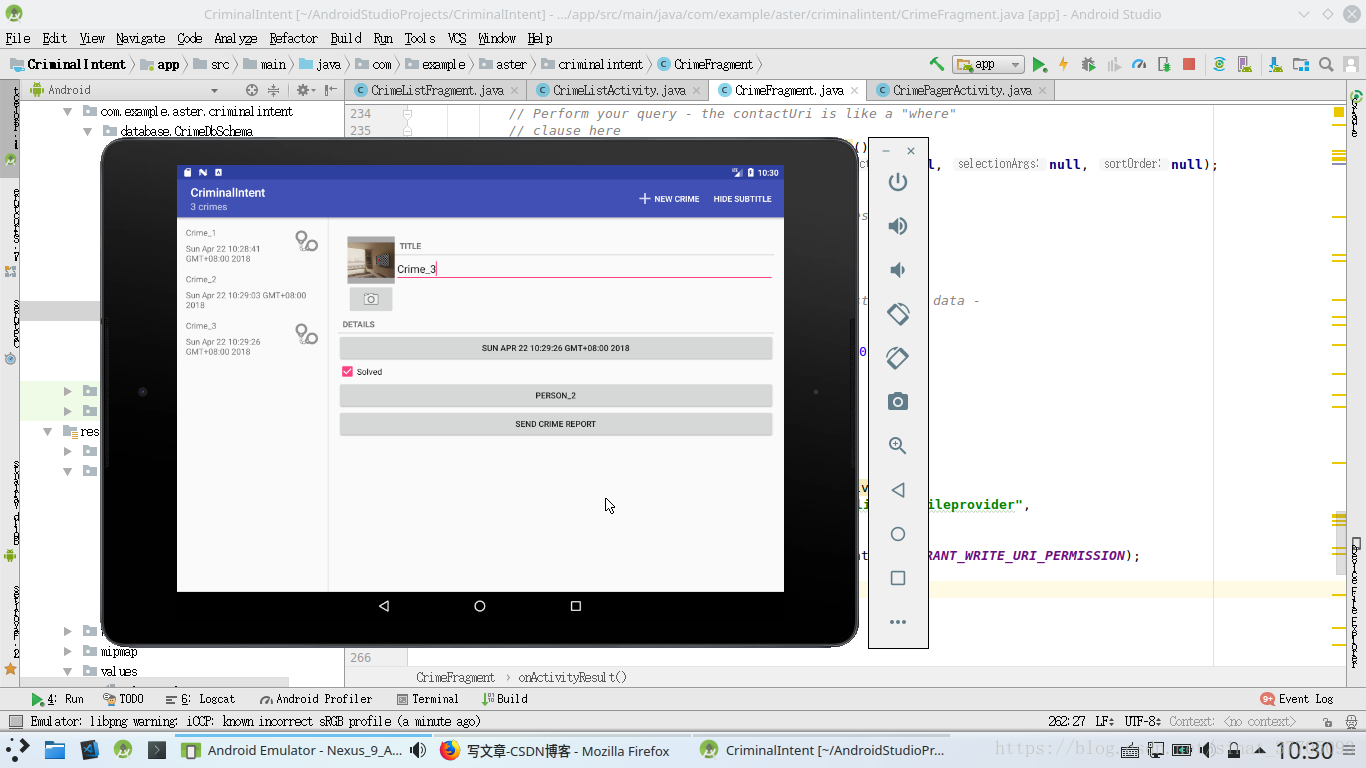Hide the Project tool window panel

pos(330,90)
